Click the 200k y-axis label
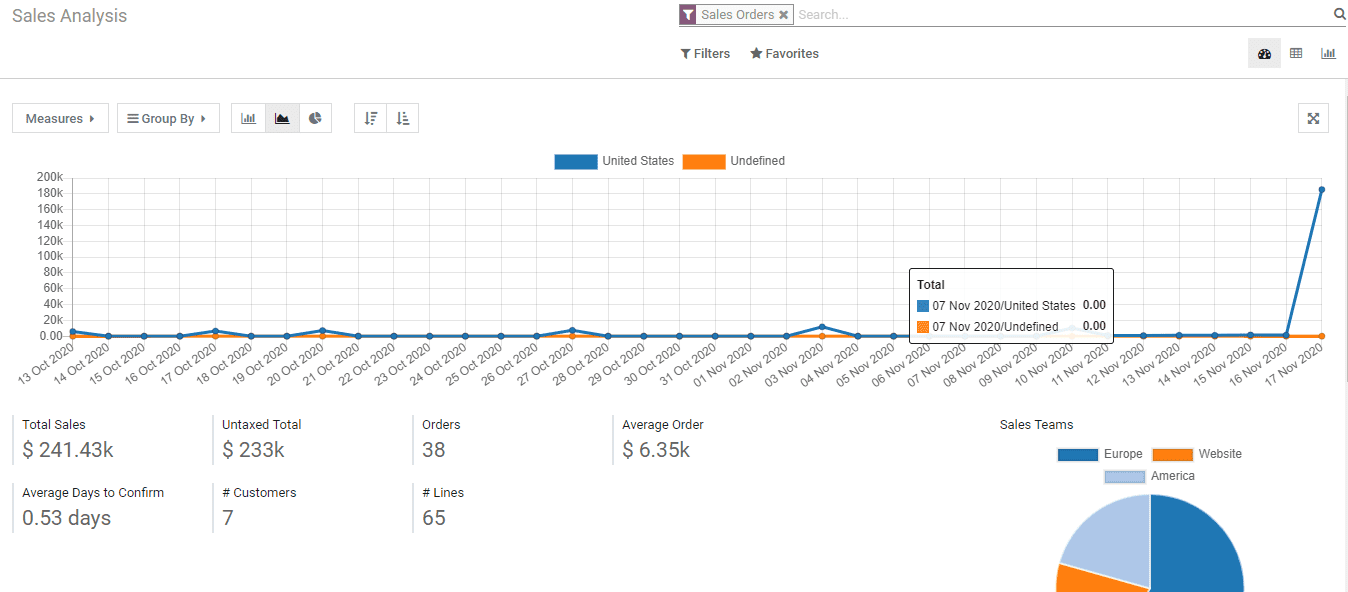The width and height of the screenshot is (1348, 592). pyautogui.click(x=50, y=177)
